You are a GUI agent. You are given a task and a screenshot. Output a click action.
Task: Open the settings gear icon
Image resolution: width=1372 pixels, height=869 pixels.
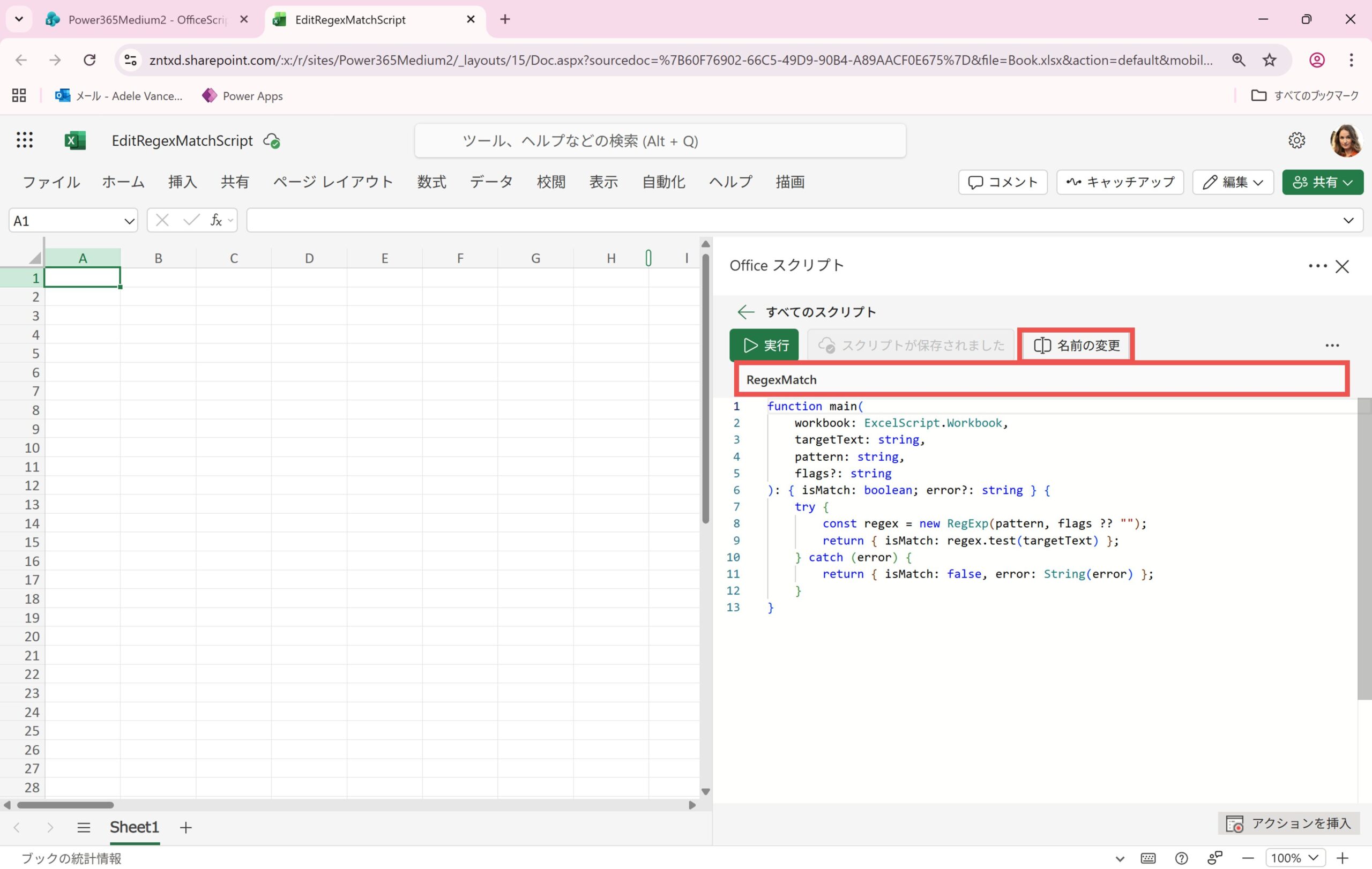(x=1296, y=140)
